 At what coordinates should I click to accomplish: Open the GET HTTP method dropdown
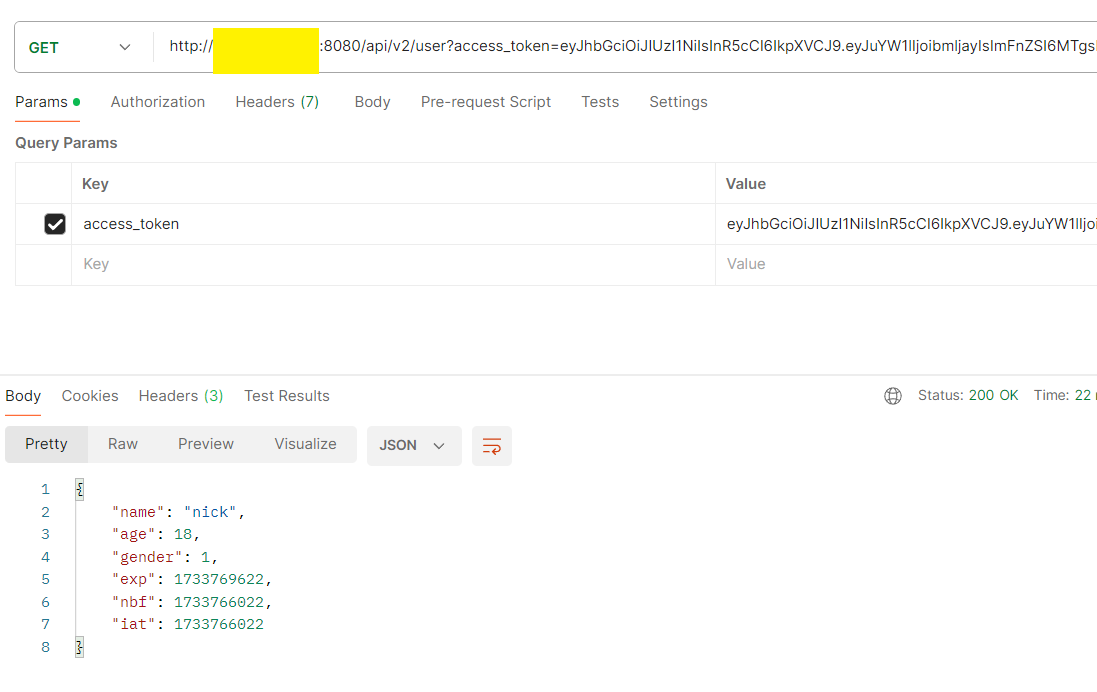coord(82,47)
